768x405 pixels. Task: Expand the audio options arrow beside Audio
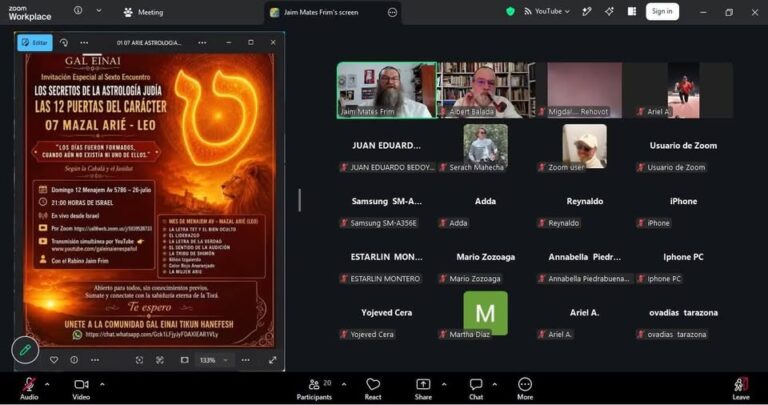click(x=47, y=384)
